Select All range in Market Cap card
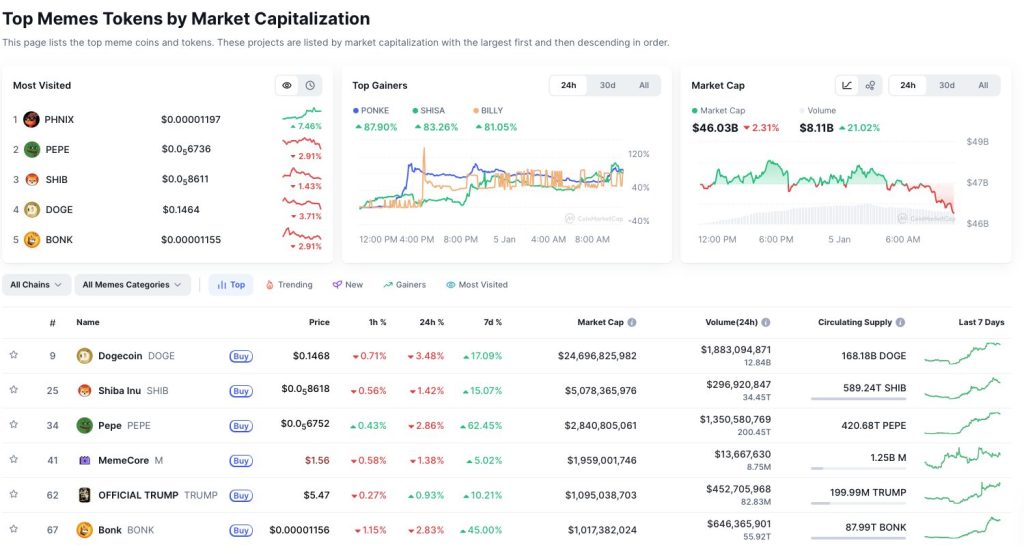Viewport: 1024px width, 545px height. (x=983, y=86)
